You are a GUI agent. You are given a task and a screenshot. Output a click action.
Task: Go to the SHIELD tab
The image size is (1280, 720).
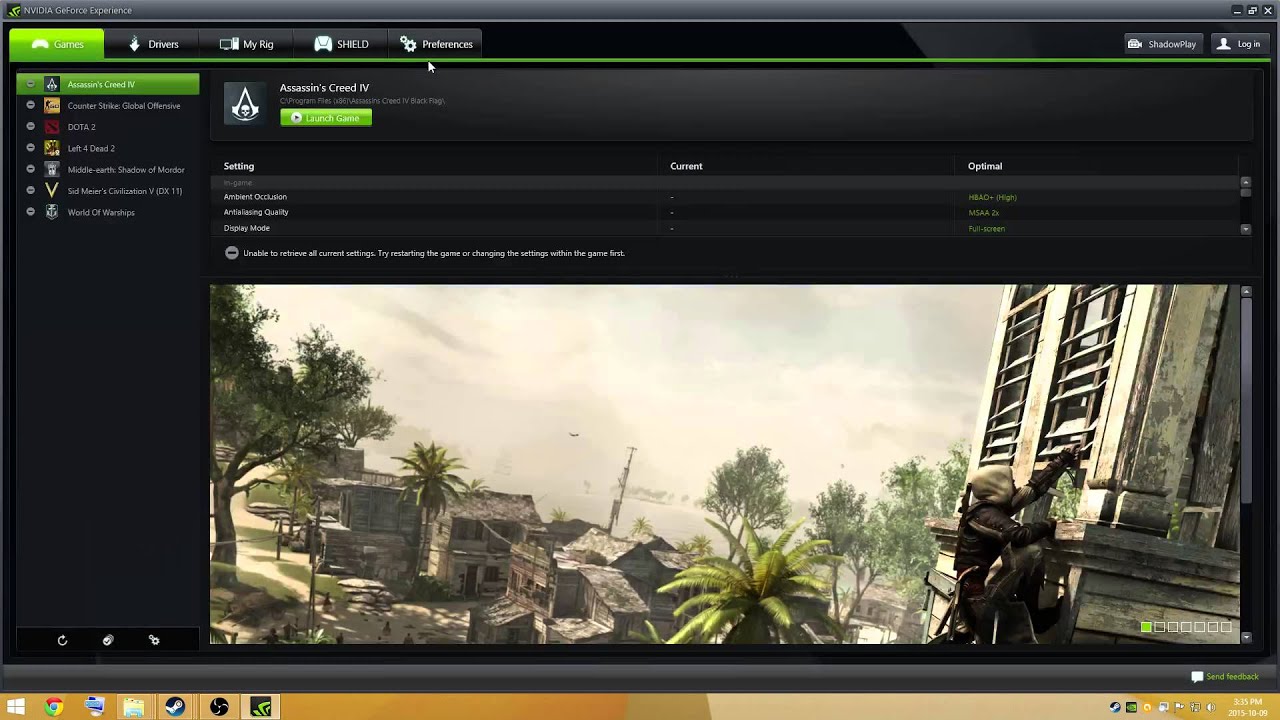pos(341,44)
